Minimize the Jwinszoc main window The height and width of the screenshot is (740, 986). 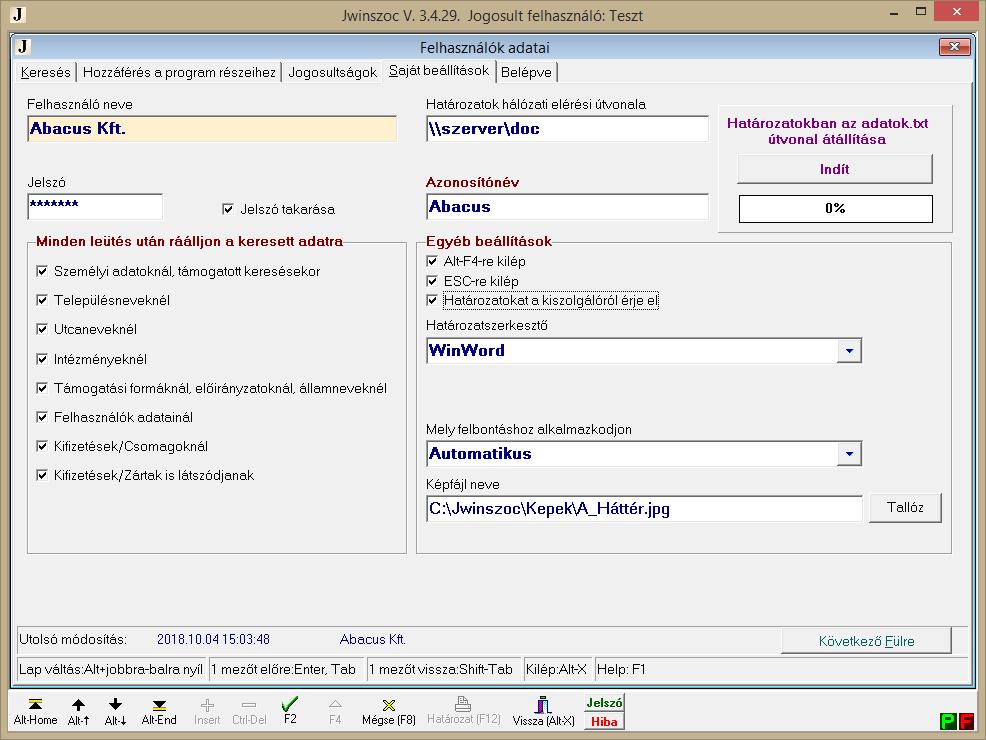click(894, 13)
